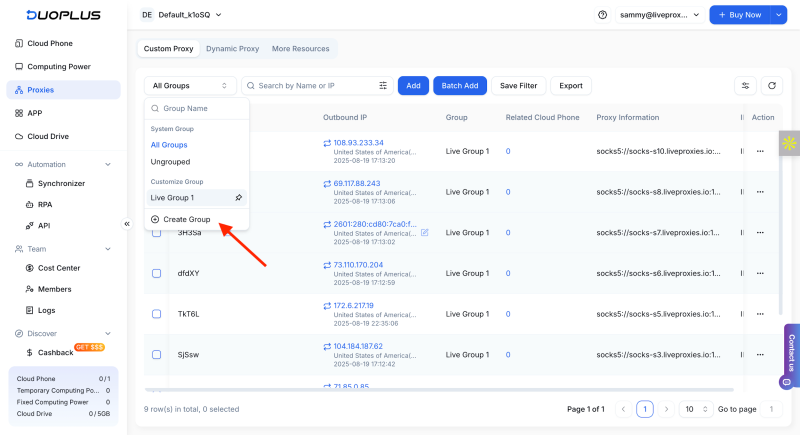Click the Go to page input
Screen dimensions: 800x435
coord(771,409)
